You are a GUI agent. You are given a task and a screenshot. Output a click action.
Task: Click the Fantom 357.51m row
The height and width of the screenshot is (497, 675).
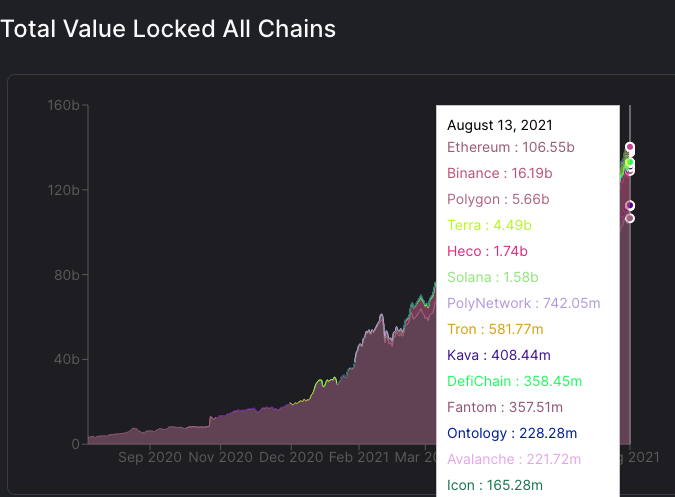click(505, 407)
